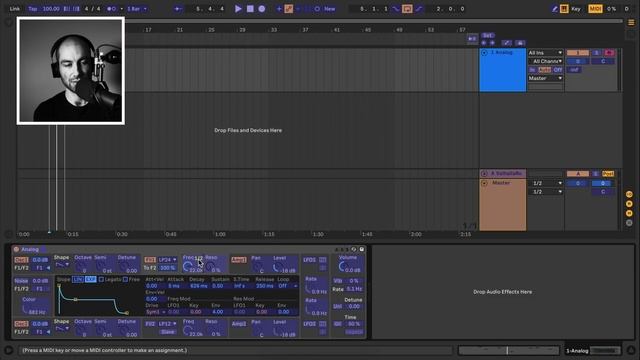640x360 pixels.
Task: Set Analog track monitoring to In
Action: click(x=532, y=70)
